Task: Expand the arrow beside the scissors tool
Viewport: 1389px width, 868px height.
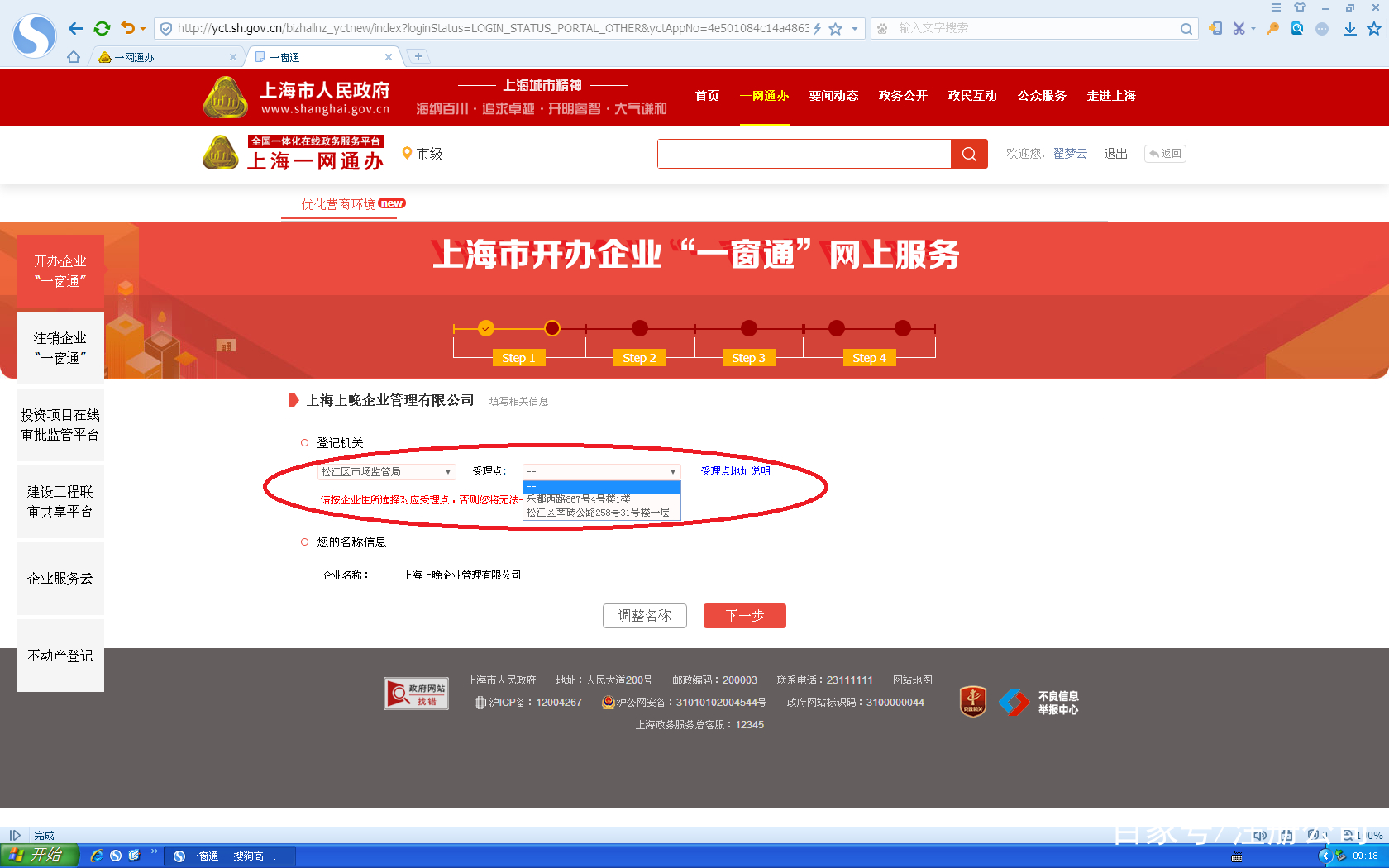Action: [1253, 27]
